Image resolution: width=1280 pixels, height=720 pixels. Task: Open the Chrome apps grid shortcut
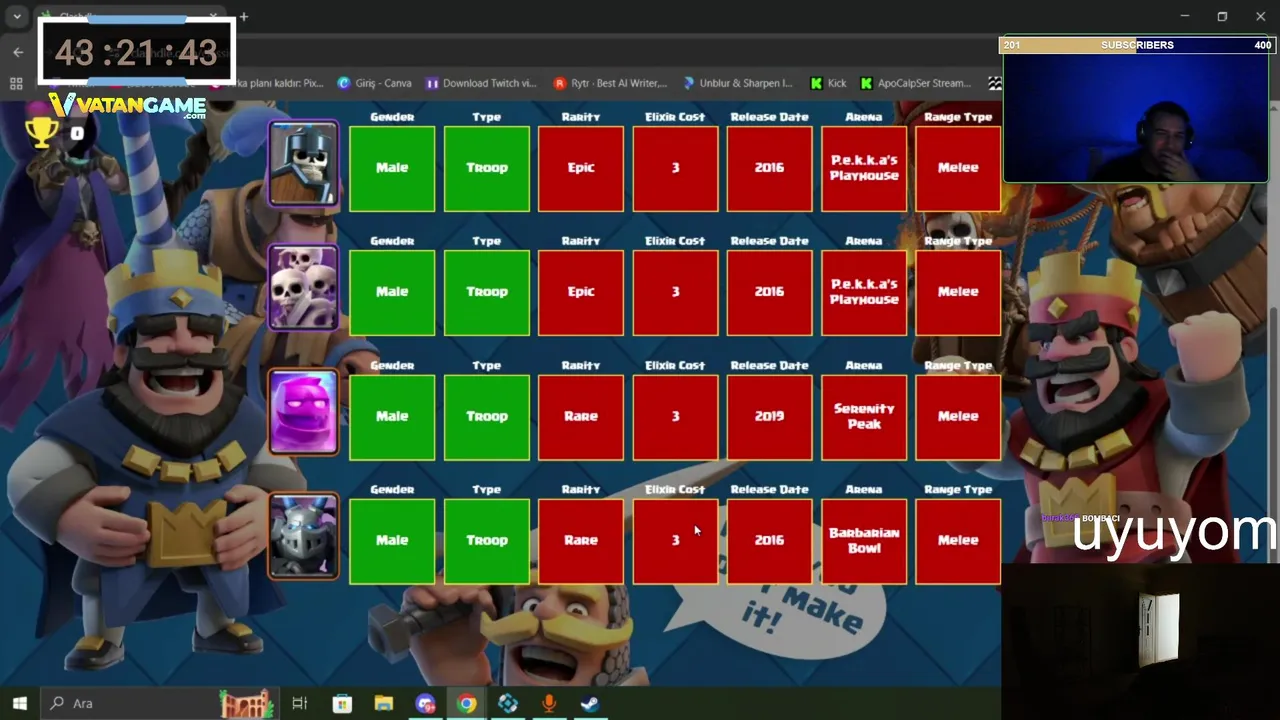[16, 83]
